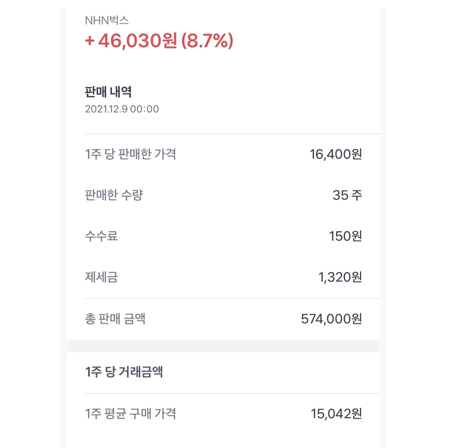Click the +46,030원 (8.7%) profit amount
The width and height of the screenshot is (462, 448).
coord(159,41)
